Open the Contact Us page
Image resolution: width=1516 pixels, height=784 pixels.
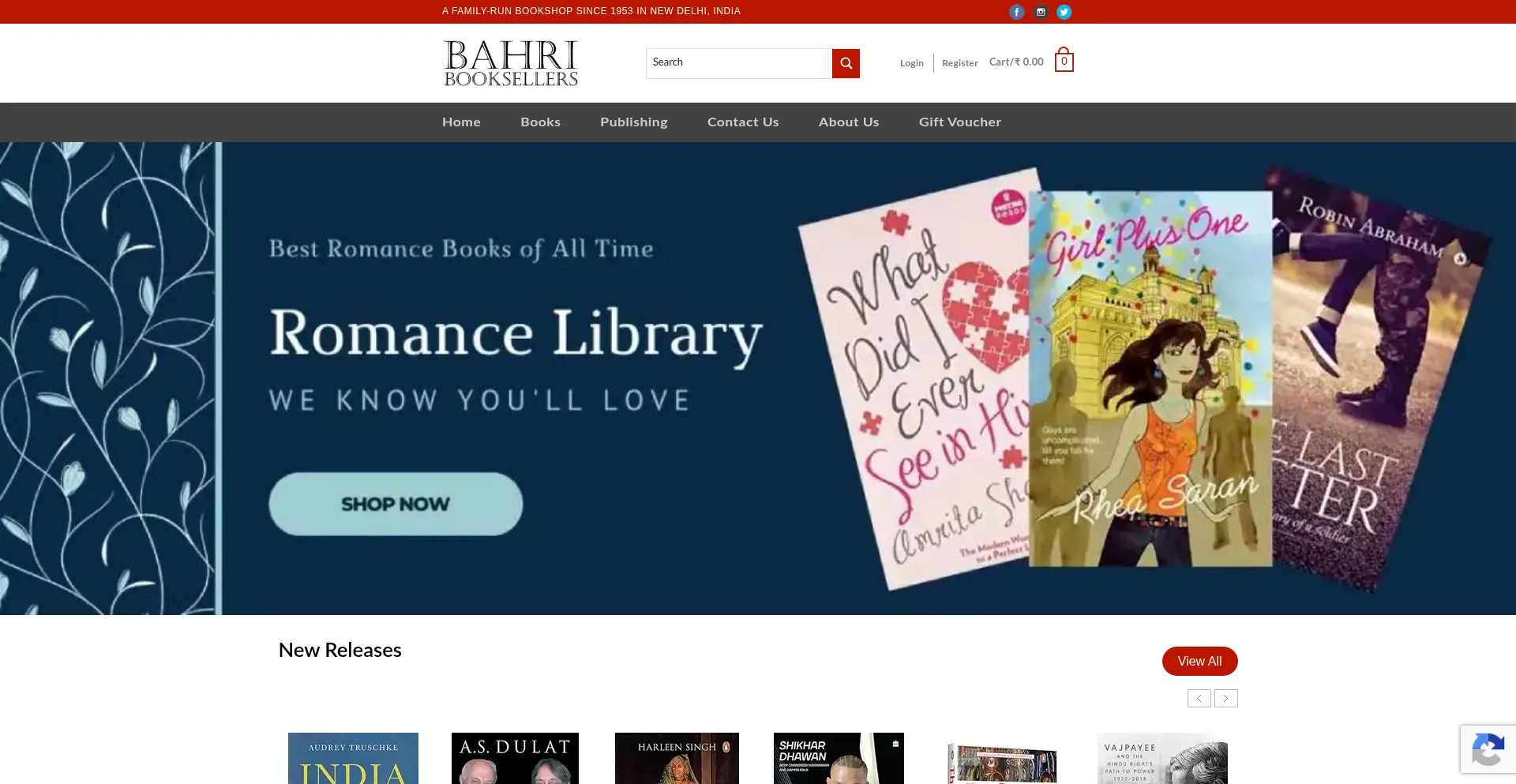[x=743, y=122]
